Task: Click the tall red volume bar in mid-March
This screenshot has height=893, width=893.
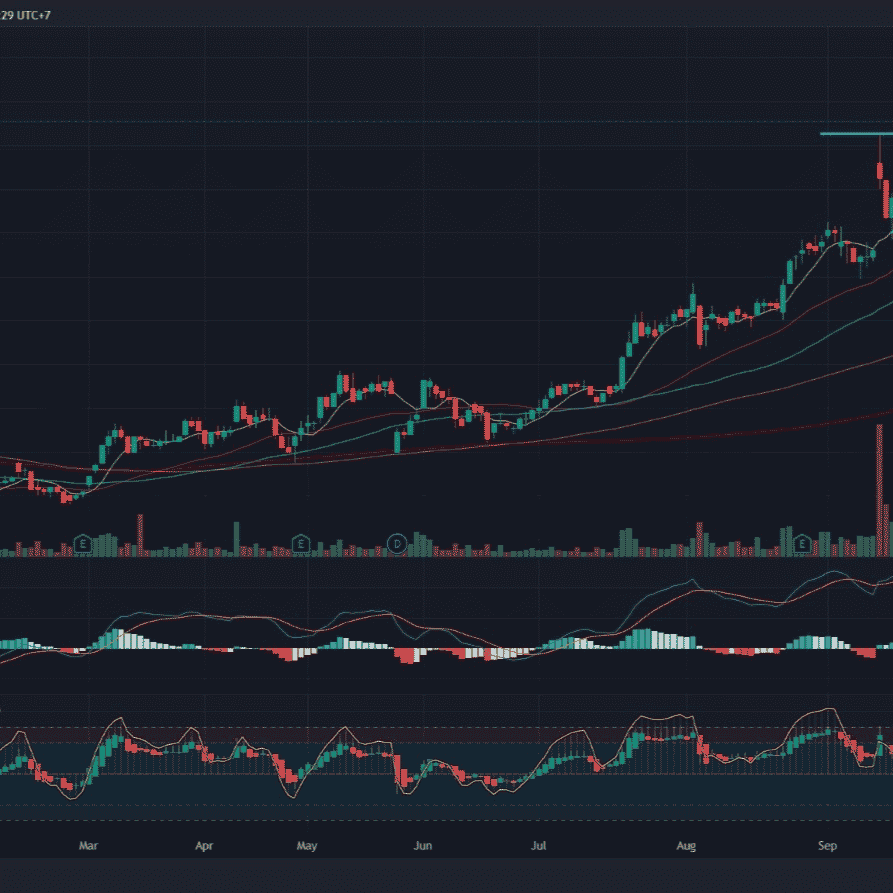Action: click(140, 535)
